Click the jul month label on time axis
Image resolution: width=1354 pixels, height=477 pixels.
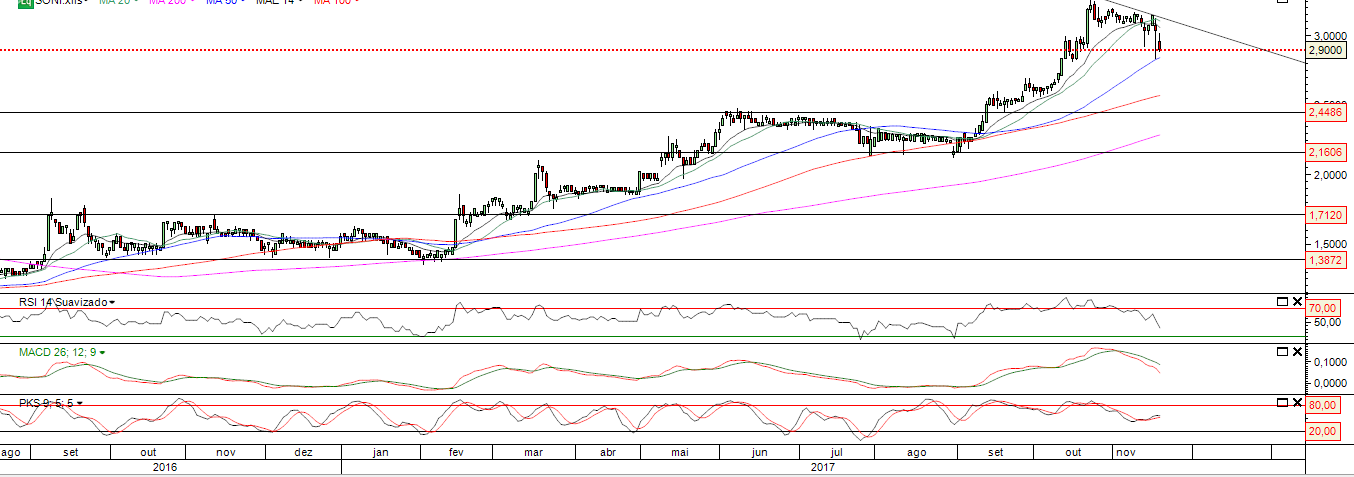tap(836, 452)
